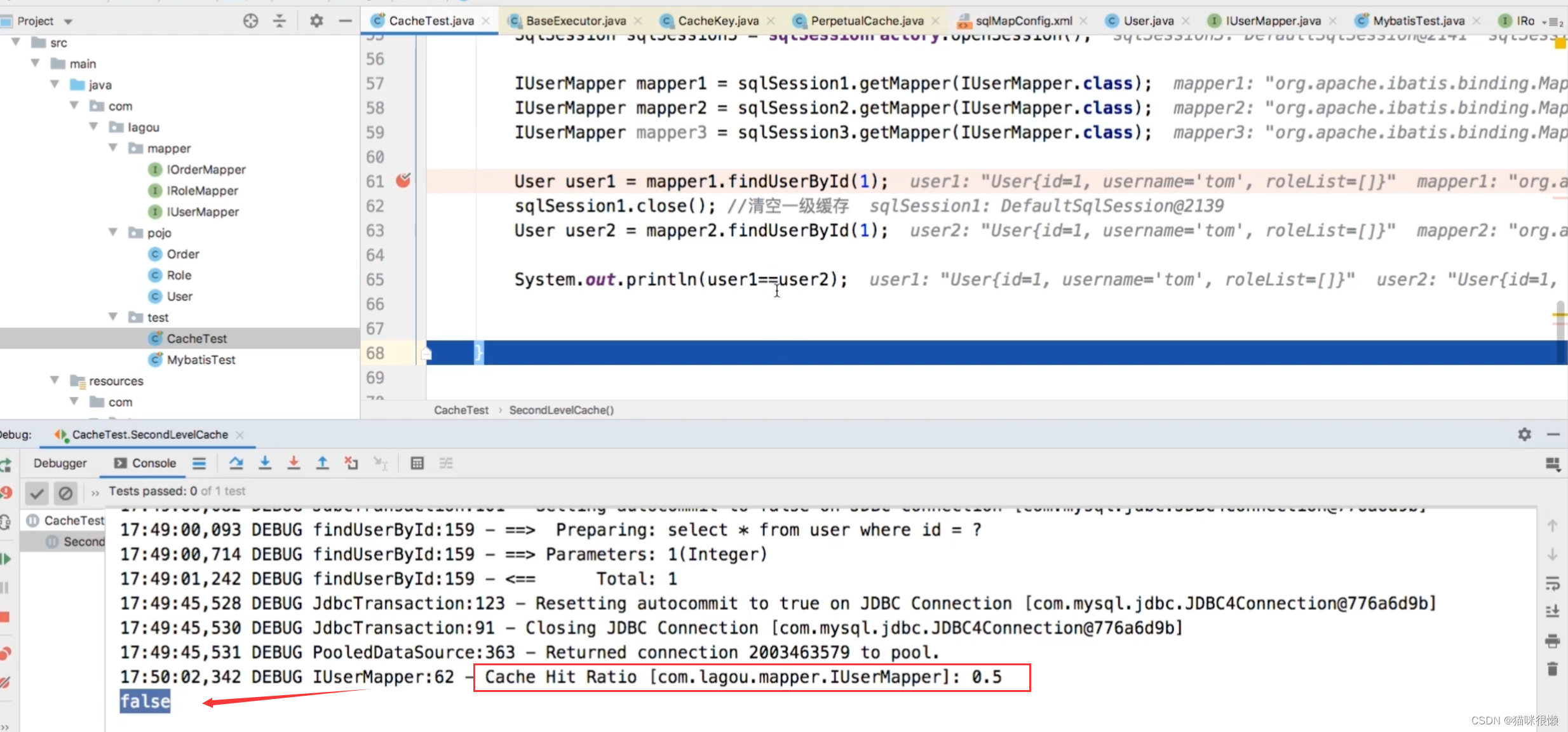Open the Project view dropdown
1568x732 pixels.
[x=68, y=22]
